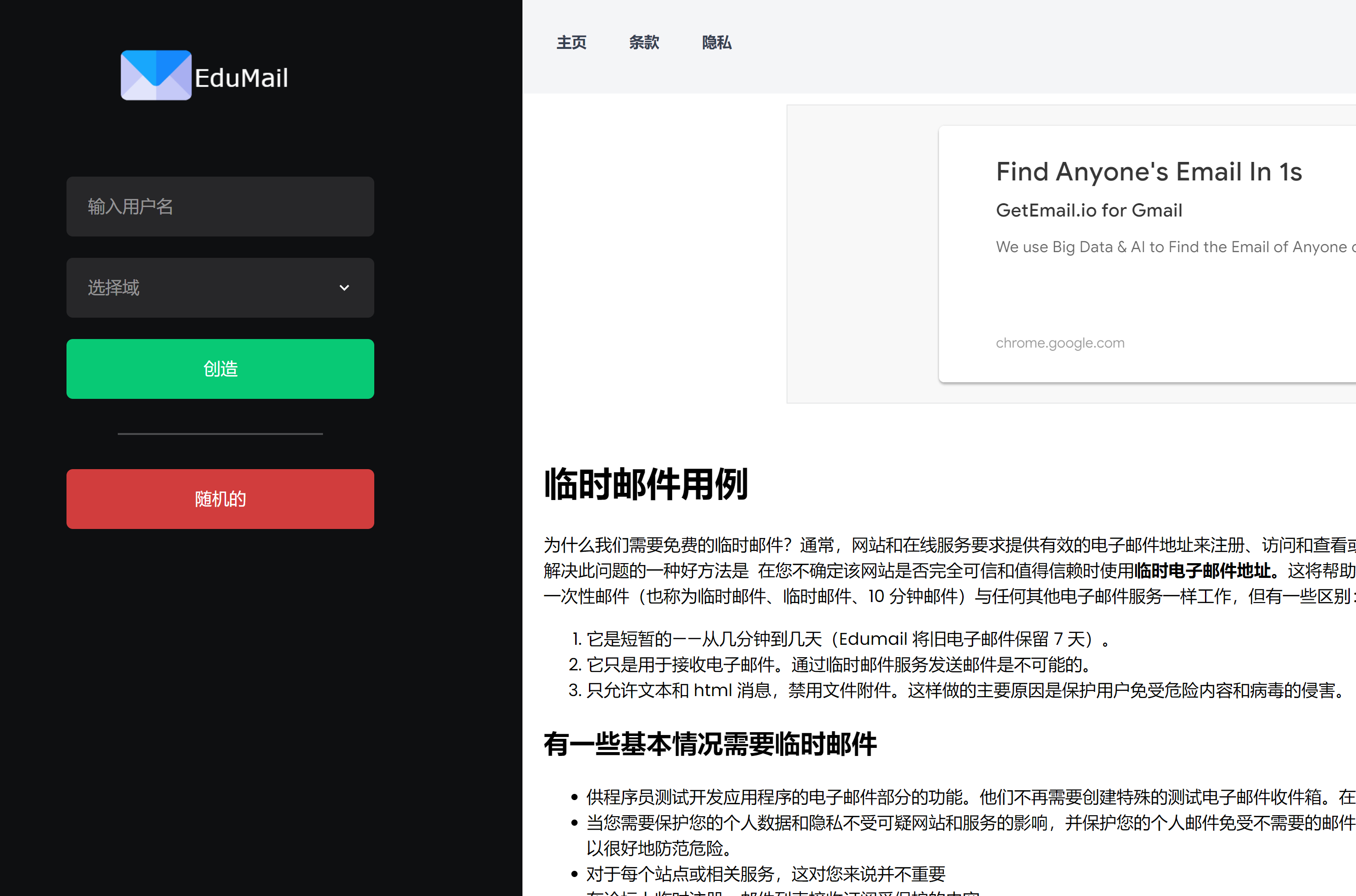Click the bold 临时电子邮件地址 text
This screenshot has width=1356, height=896.
point(1202,570)
